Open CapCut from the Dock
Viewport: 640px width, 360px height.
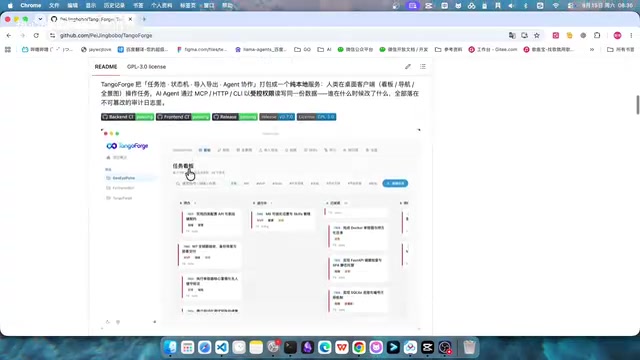click(x=427, y=347)
